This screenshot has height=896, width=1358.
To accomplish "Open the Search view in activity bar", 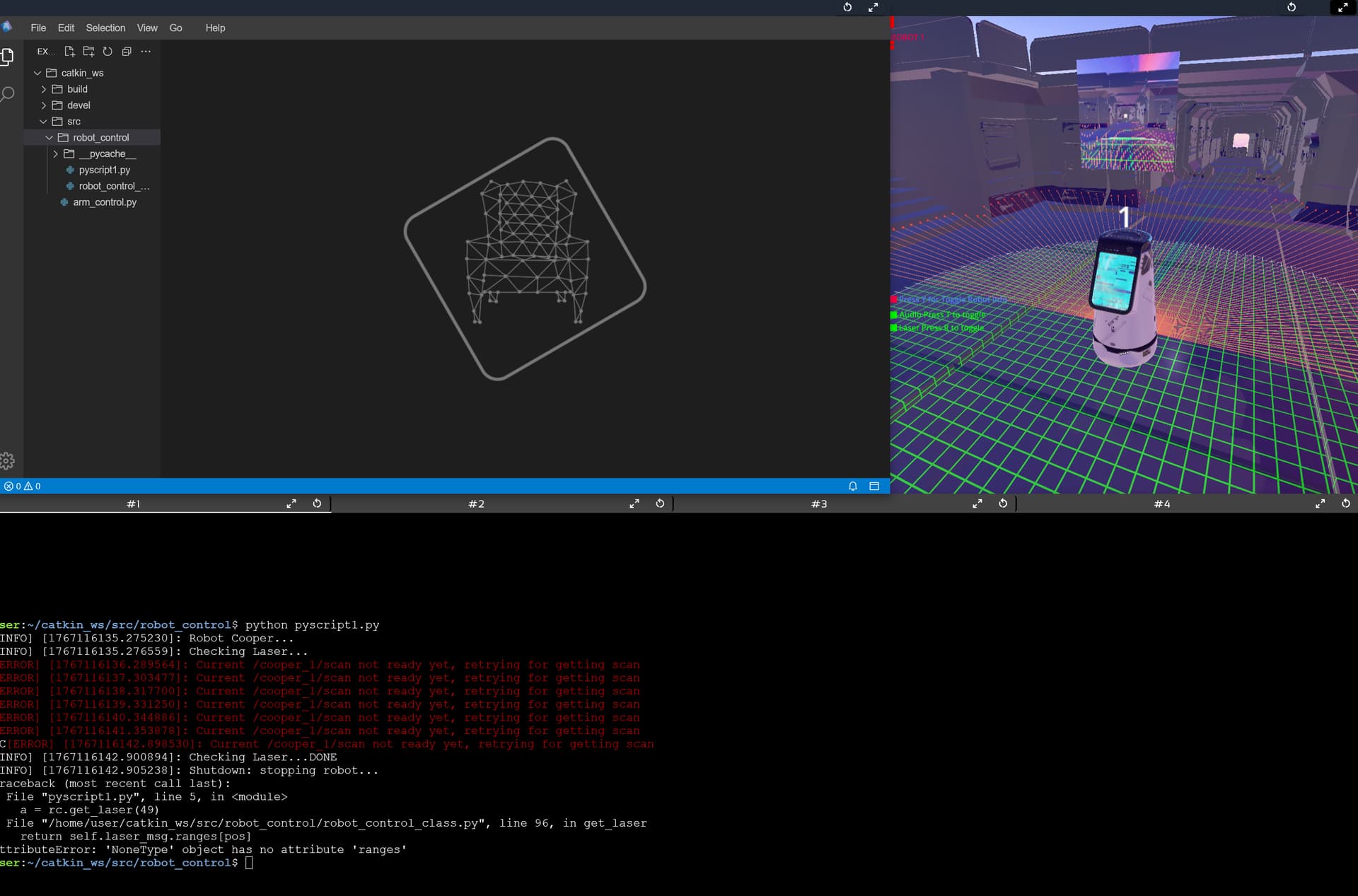I will pyautogui.click(x=8, y=94).
